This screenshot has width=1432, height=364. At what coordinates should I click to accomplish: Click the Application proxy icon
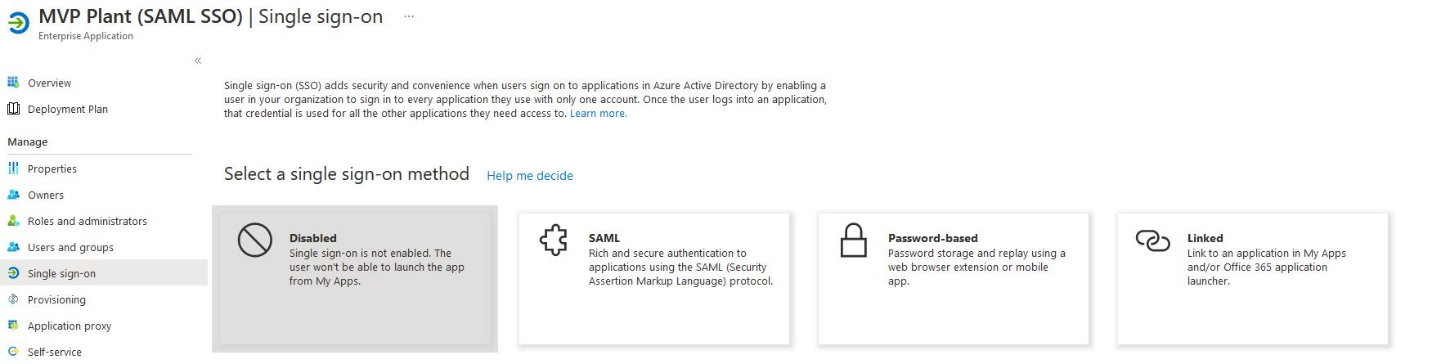(13, 325)
